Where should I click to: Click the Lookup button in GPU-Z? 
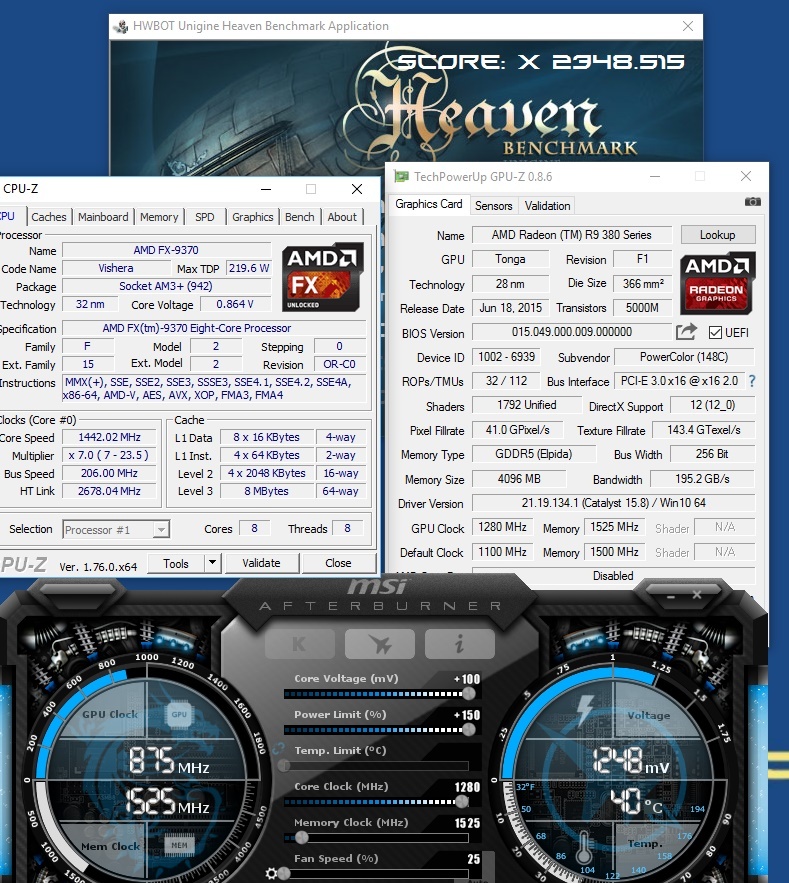[717, 235]
